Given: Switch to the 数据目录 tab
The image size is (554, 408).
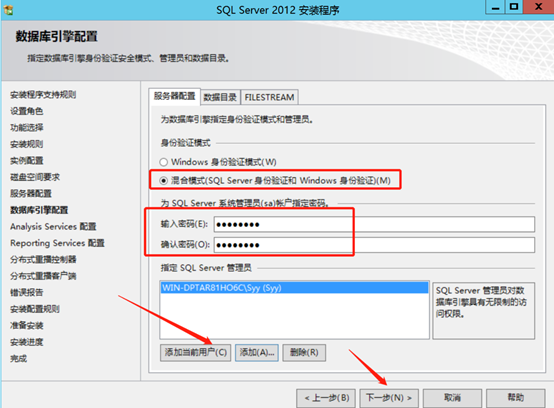Looking at the screenshot, I should [220, 97].
